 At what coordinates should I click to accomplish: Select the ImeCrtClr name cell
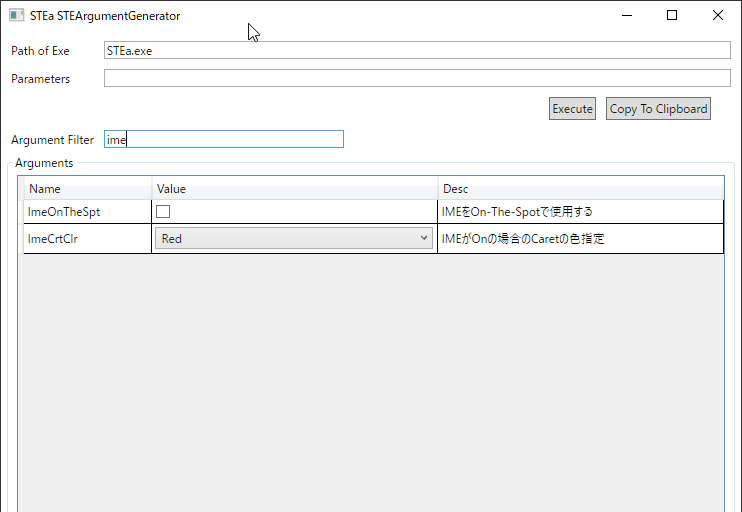click(88, 238)
